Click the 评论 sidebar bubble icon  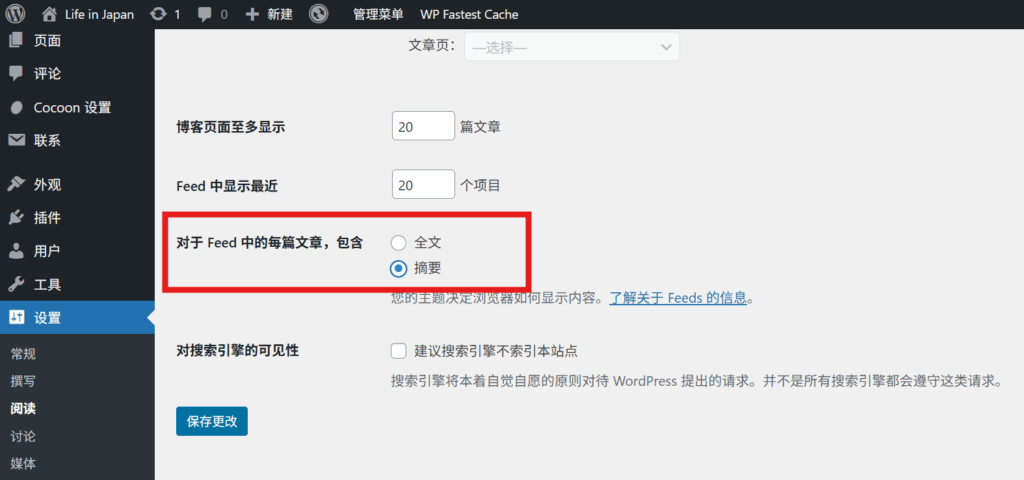tap(16, 74)
